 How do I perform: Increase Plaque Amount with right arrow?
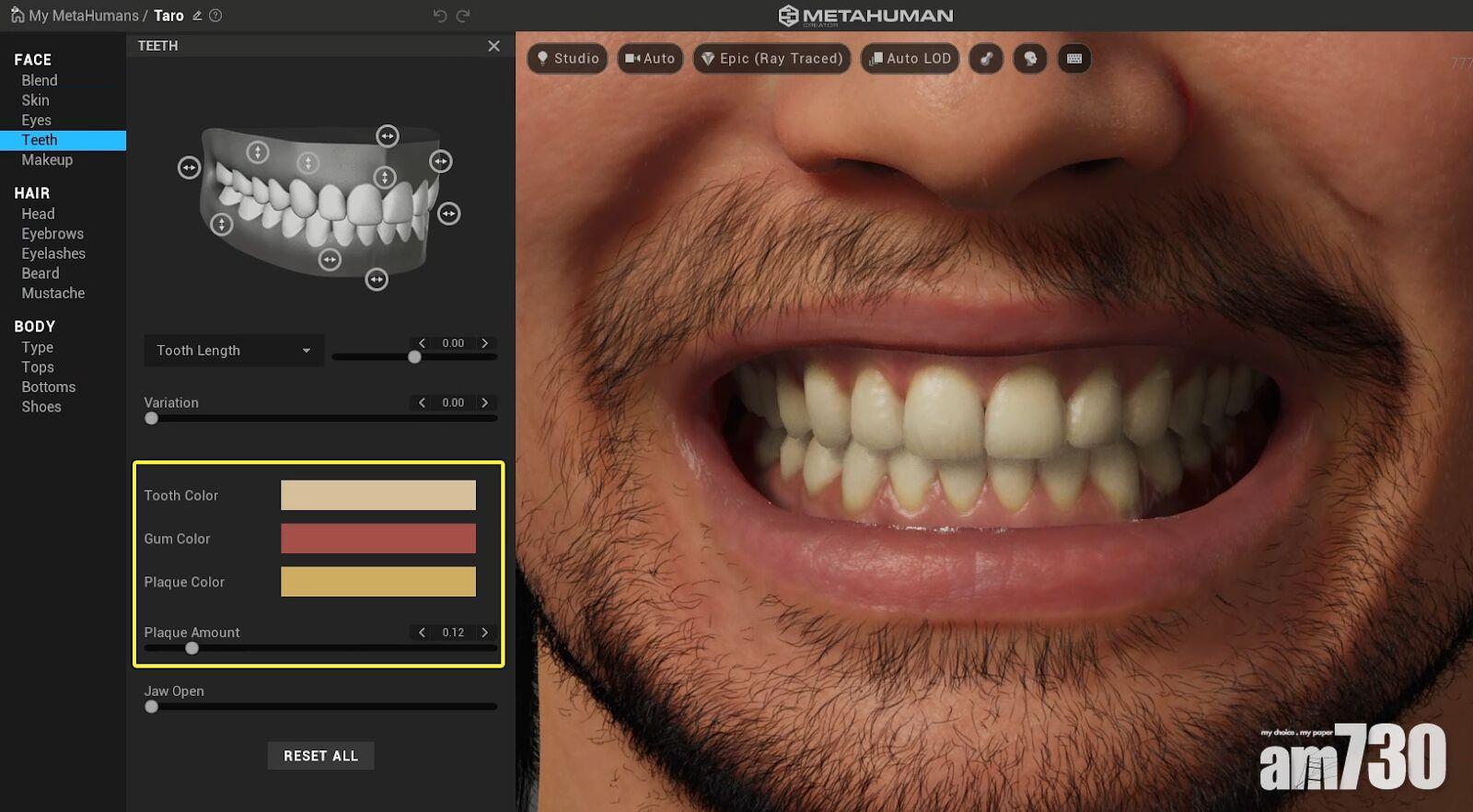485,632
